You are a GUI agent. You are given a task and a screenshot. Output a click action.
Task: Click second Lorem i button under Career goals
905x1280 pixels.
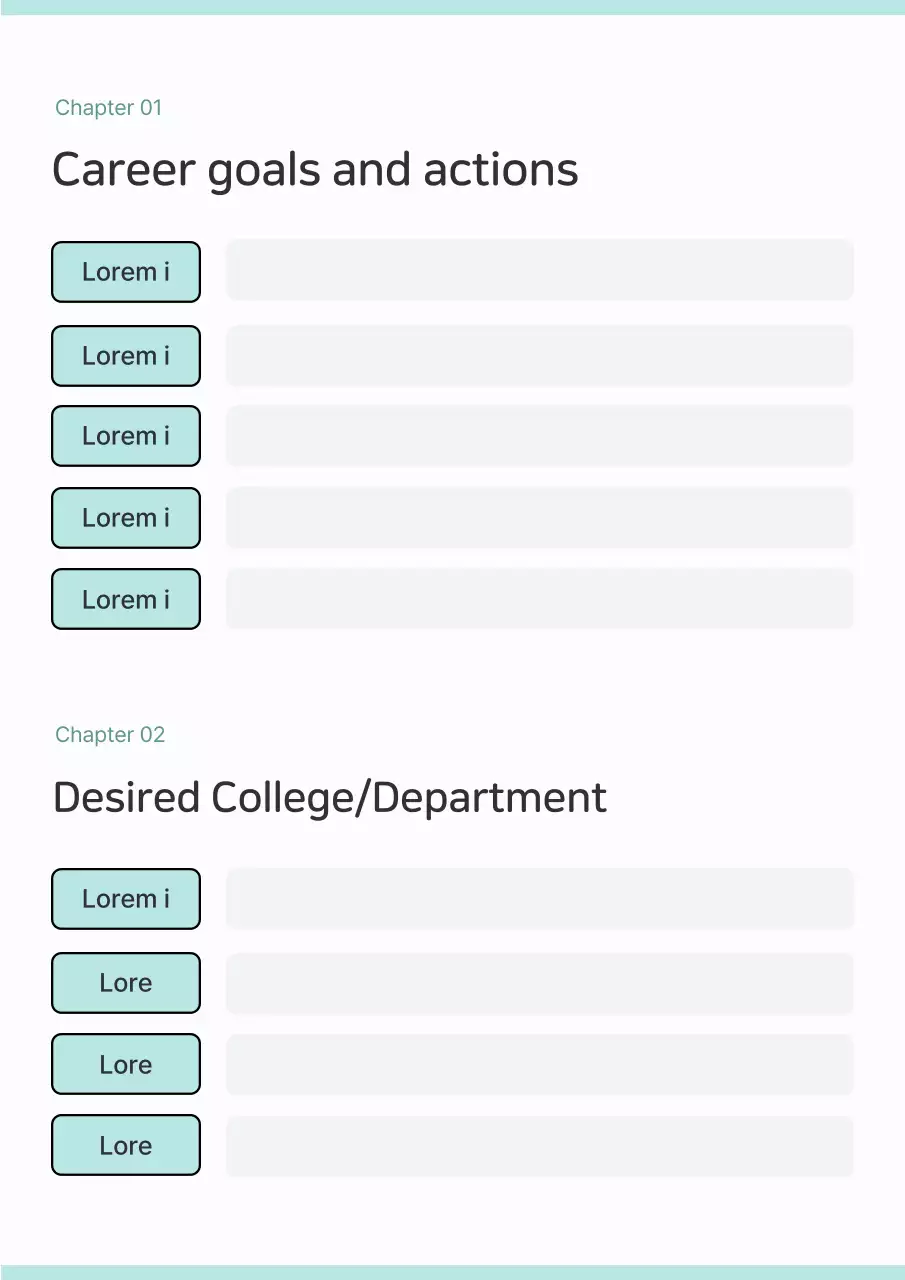tap(126, 356)
